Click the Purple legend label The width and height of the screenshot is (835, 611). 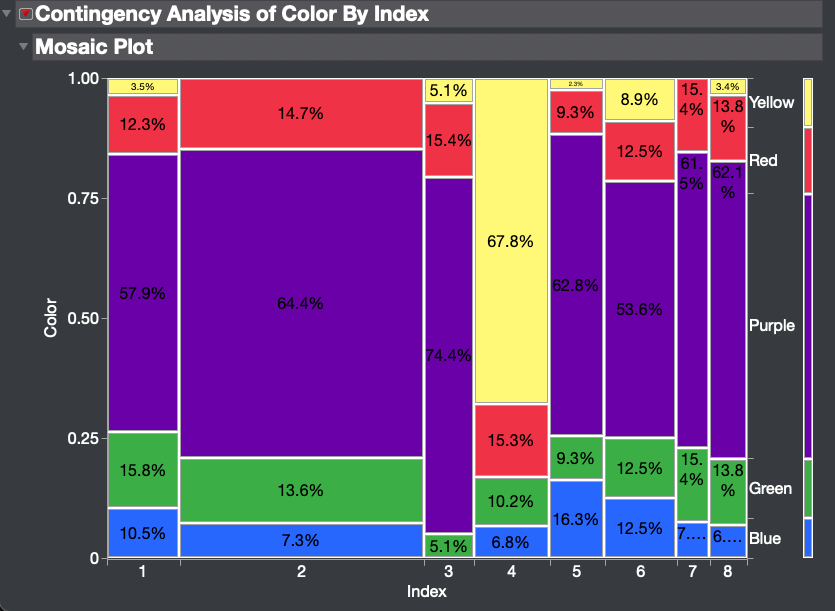771,326
